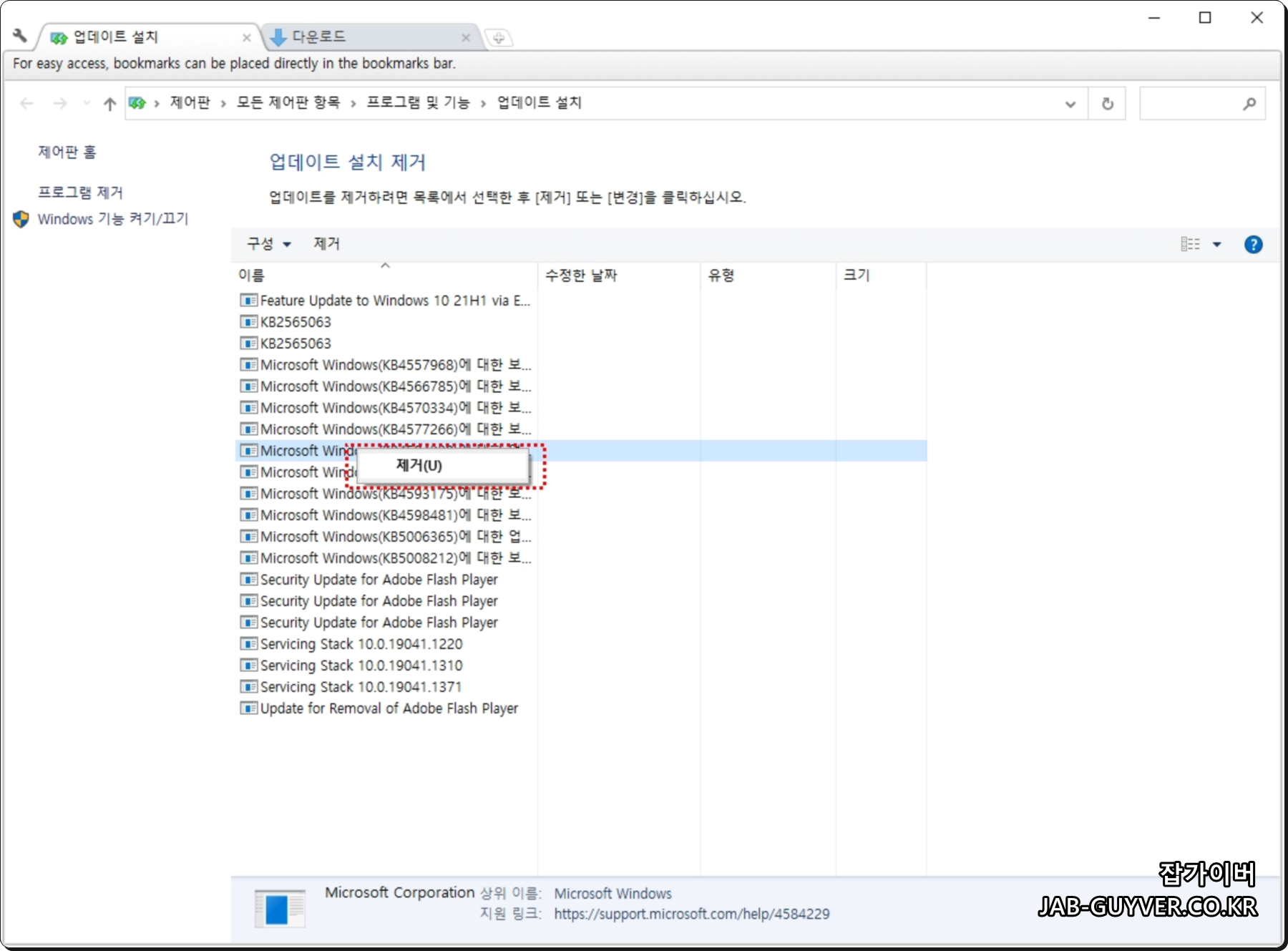
Task: Expand view options dropdown arrow
Action: [x=1216, y=245]
